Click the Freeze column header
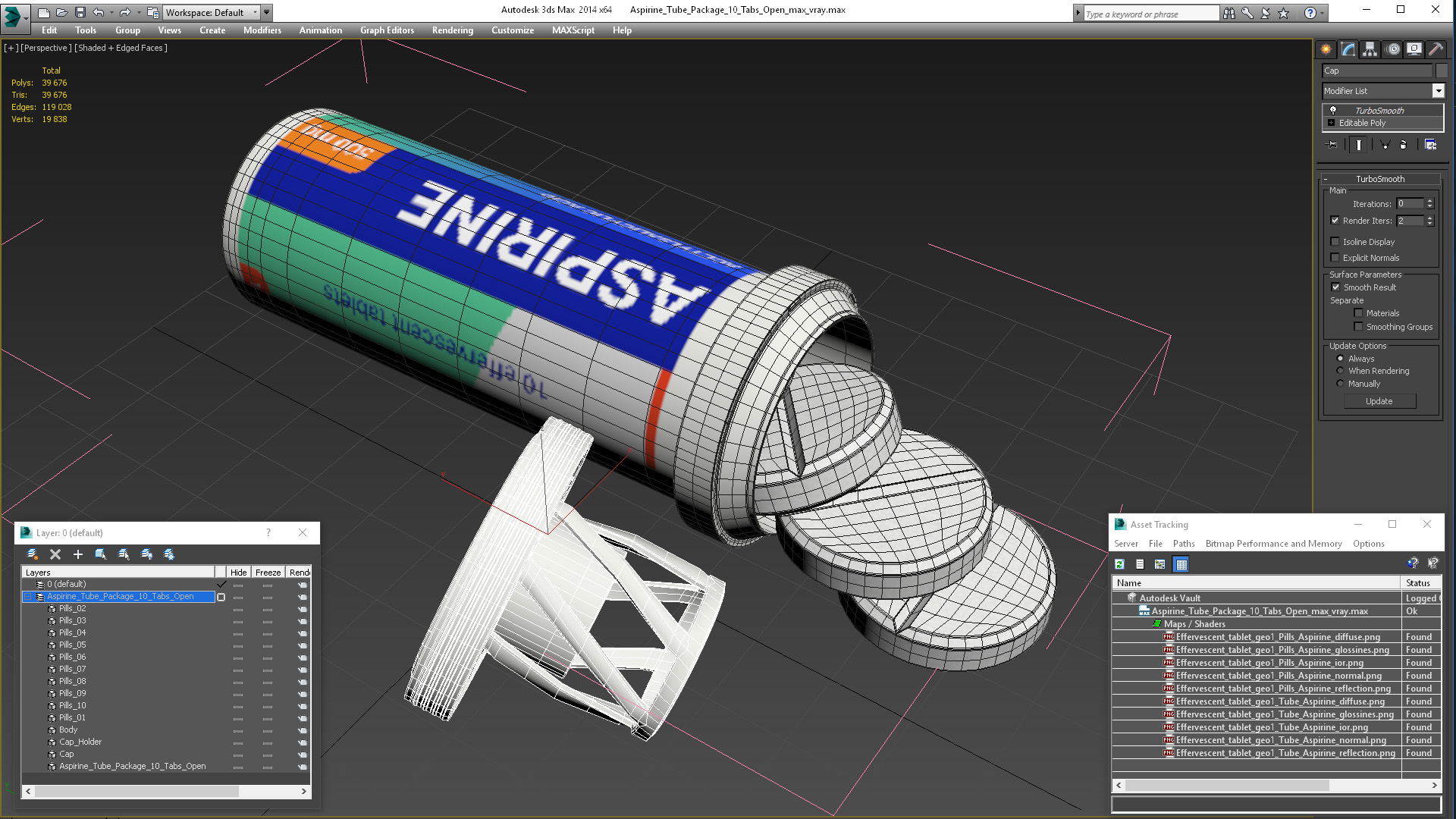The height and width of the screenshot is (819, 1456). (268, 573)
